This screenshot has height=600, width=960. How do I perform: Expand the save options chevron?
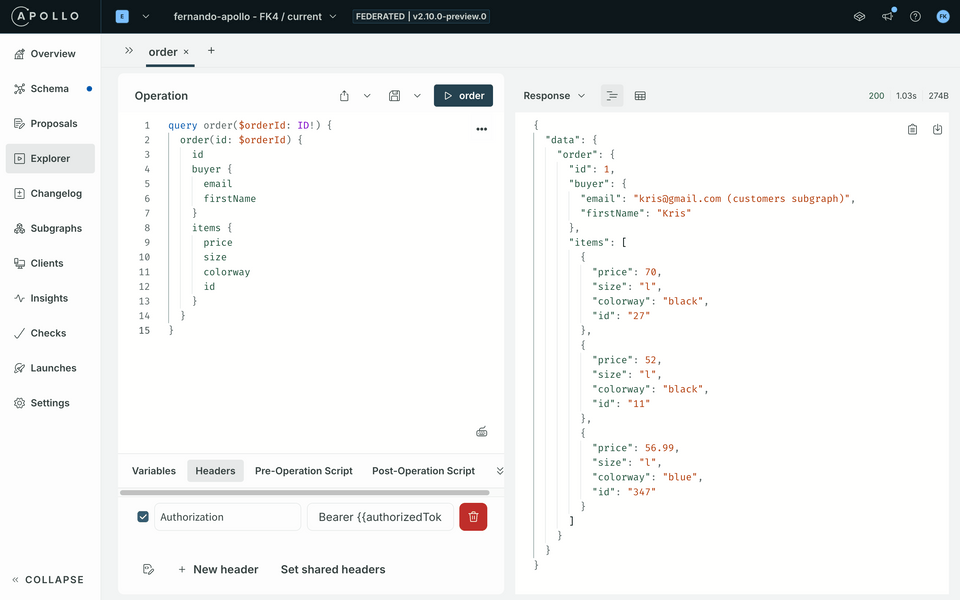(x=417, y=96)
